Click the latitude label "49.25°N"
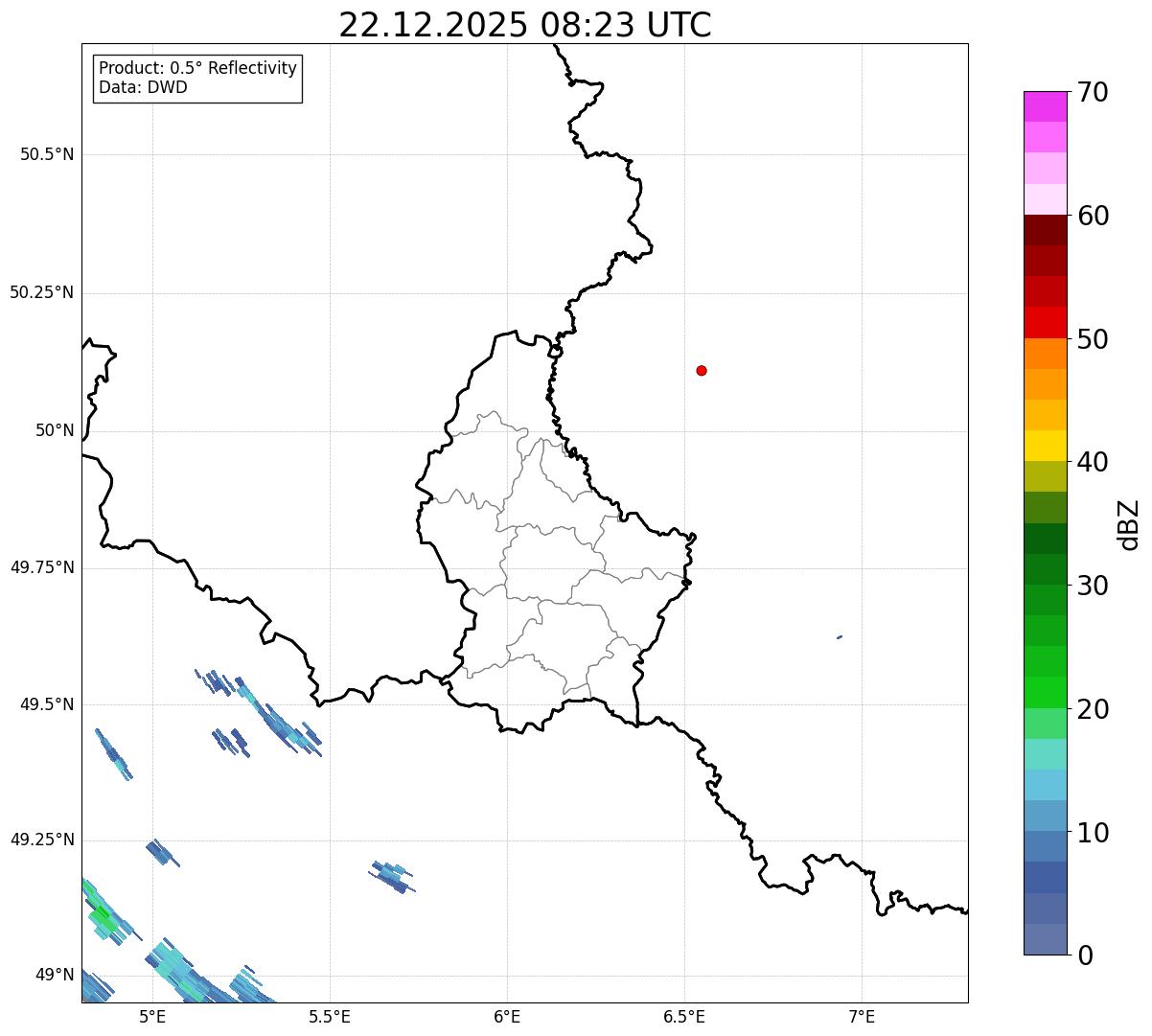This screenshot has width=1152, height=1036. pos(41,840)
